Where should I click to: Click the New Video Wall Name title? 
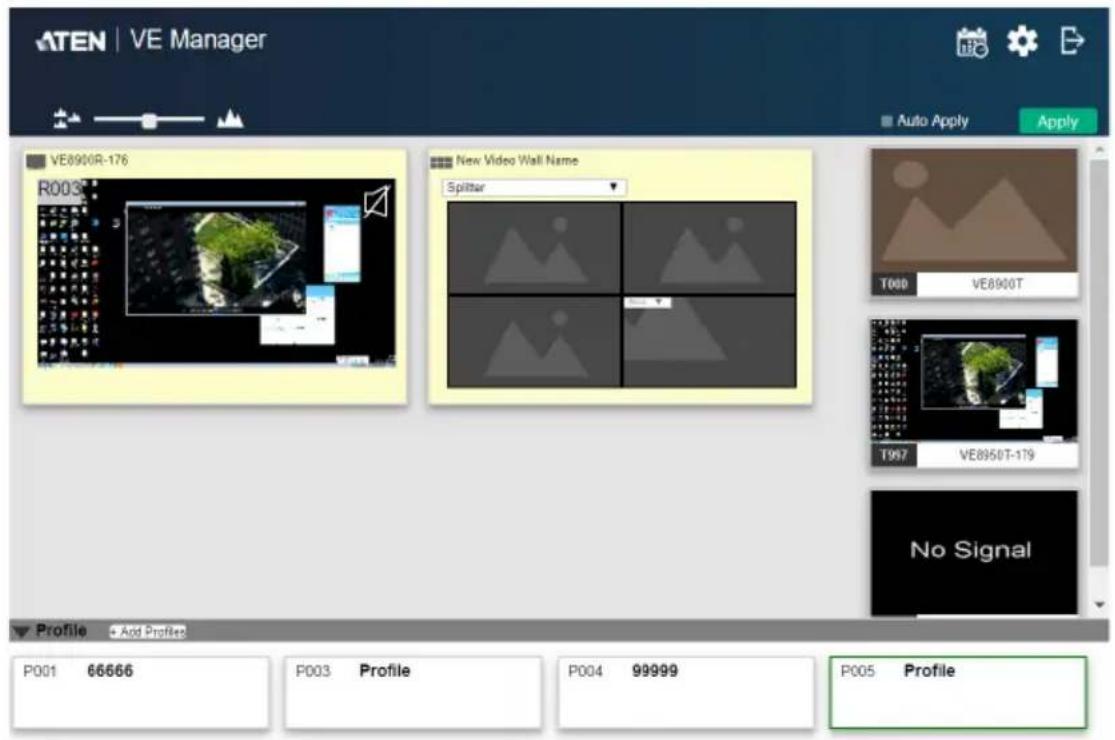517,161
